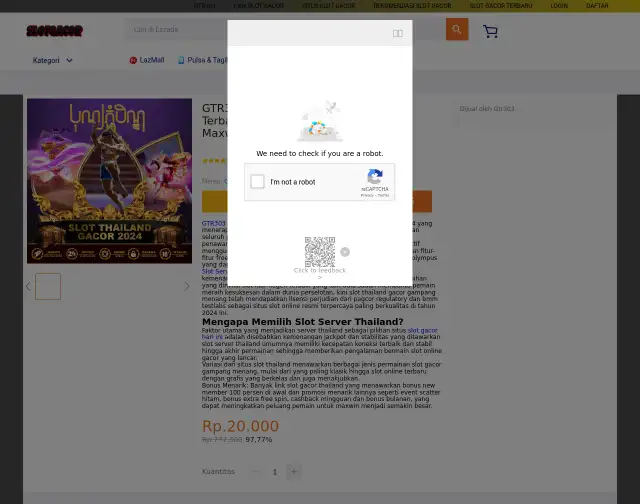Click "Dijual oleh Gtr303" seller text
This screenshot has height=504, width=640.
pos(487,109)
